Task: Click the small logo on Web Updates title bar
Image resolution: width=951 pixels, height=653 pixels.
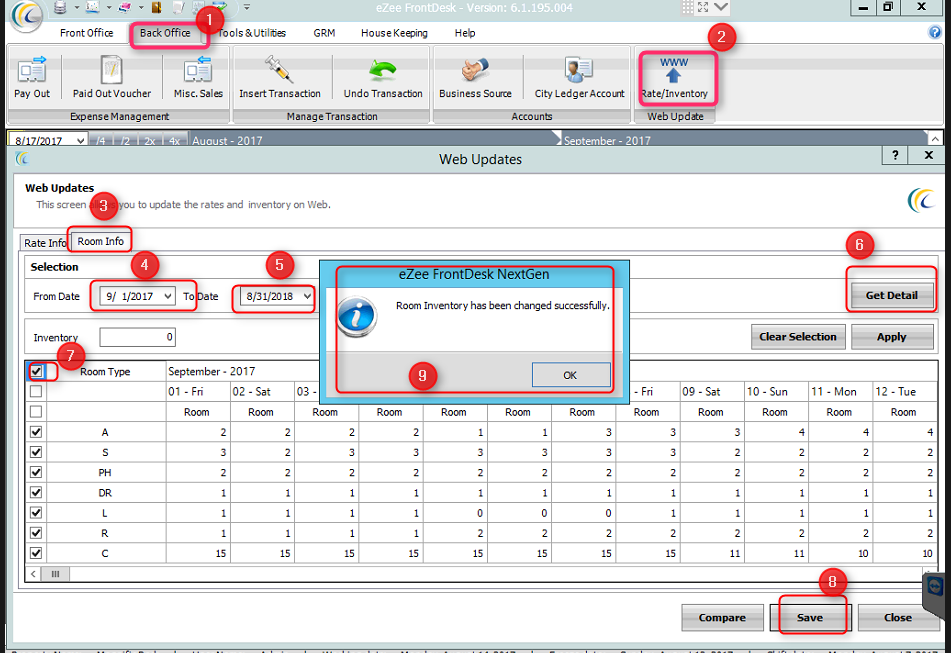Action: [22, 158]
